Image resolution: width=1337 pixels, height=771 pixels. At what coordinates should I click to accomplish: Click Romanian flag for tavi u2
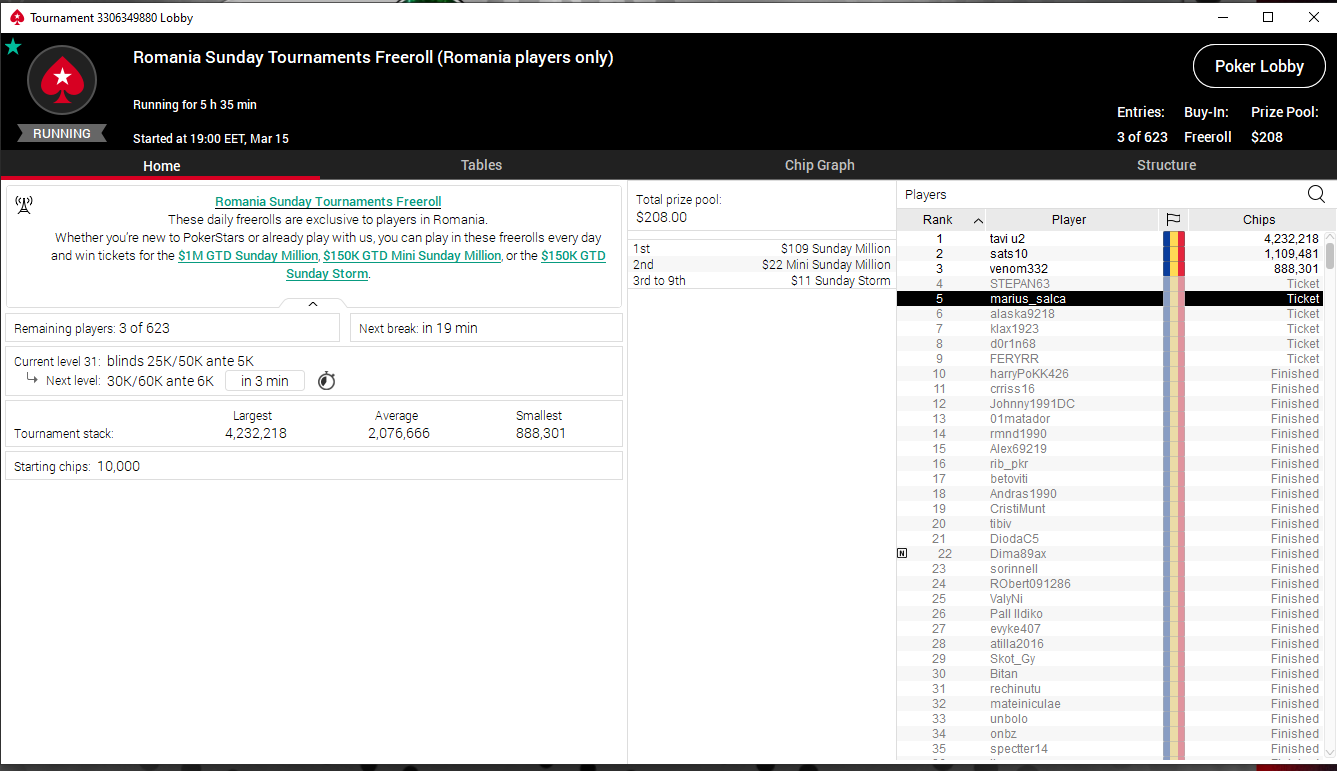coord(1174,239)
